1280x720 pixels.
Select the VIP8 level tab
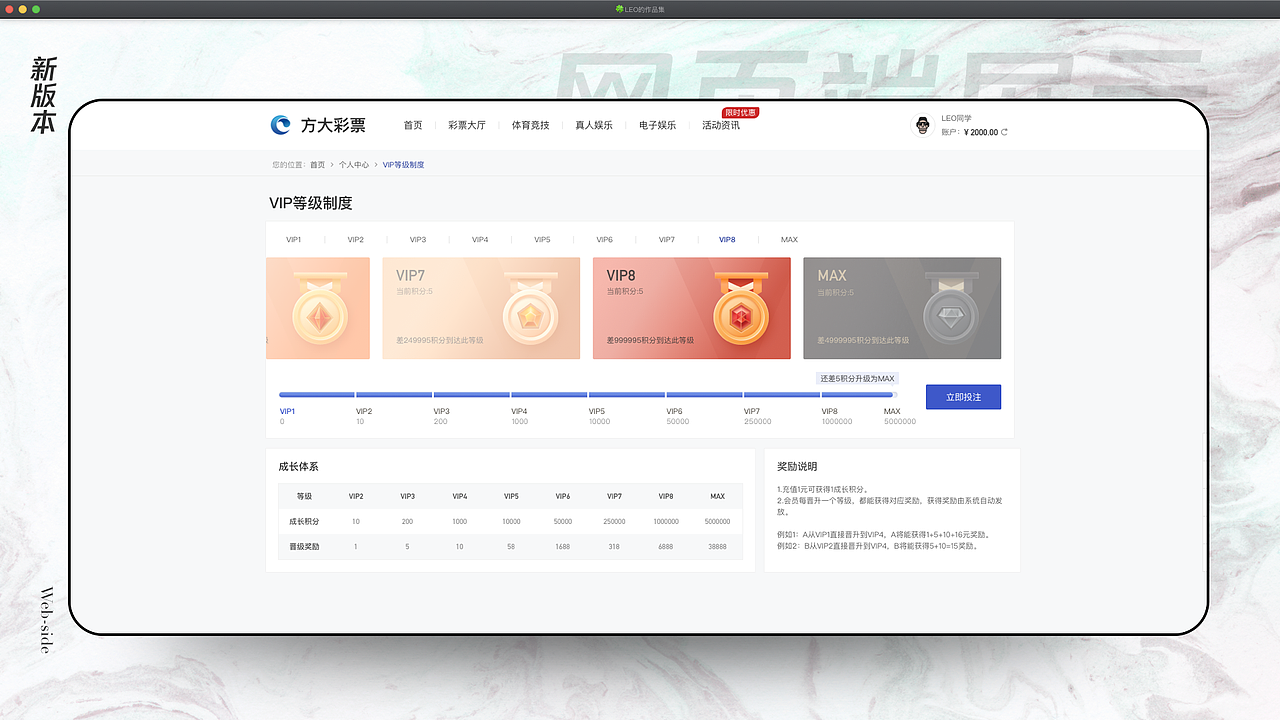click(x=727, y=240)
